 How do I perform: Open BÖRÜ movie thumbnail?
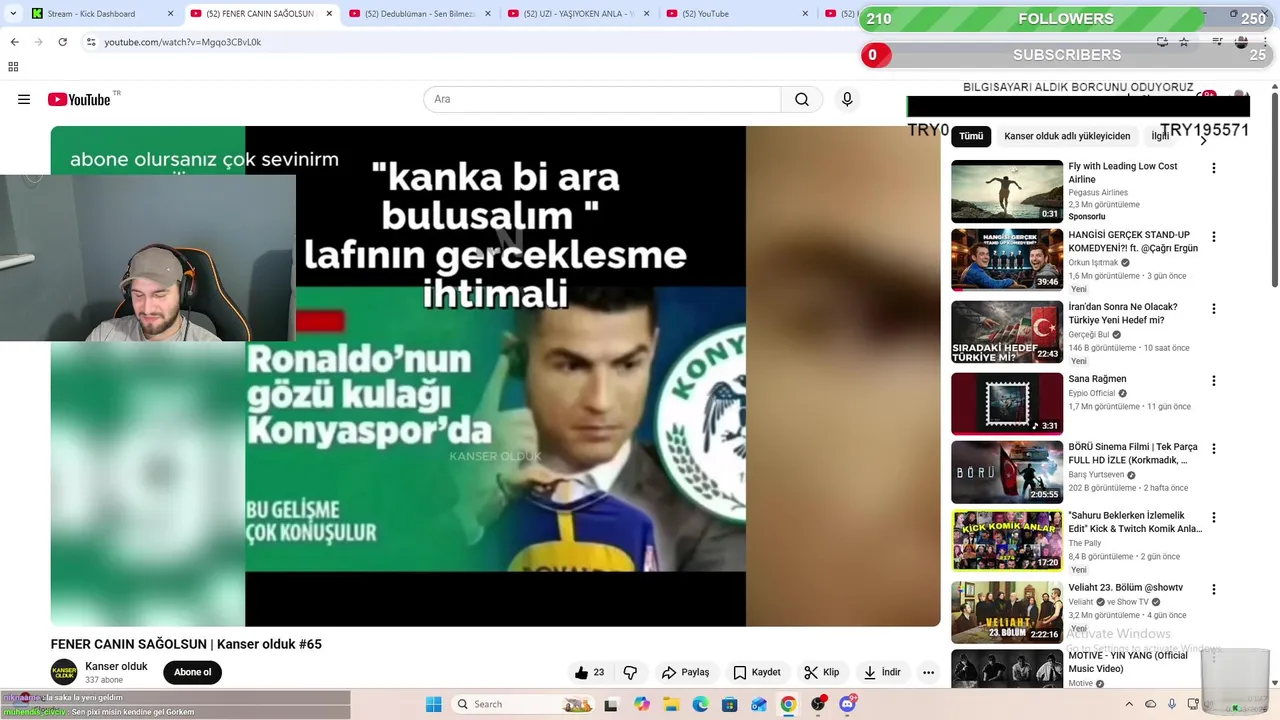1007,472
